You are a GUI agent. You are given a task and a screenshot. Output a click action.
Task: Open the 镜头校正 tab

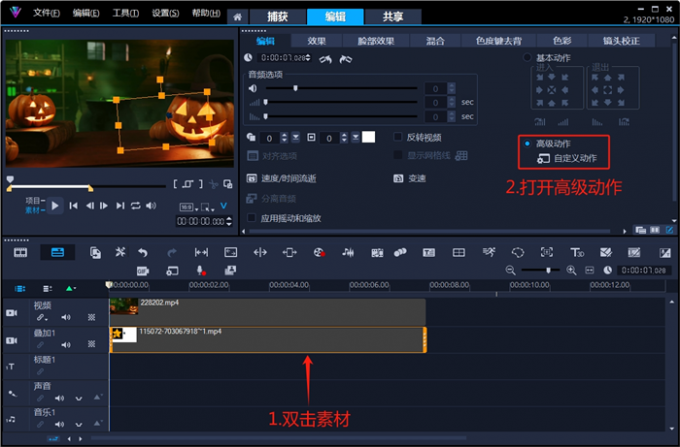621,41
